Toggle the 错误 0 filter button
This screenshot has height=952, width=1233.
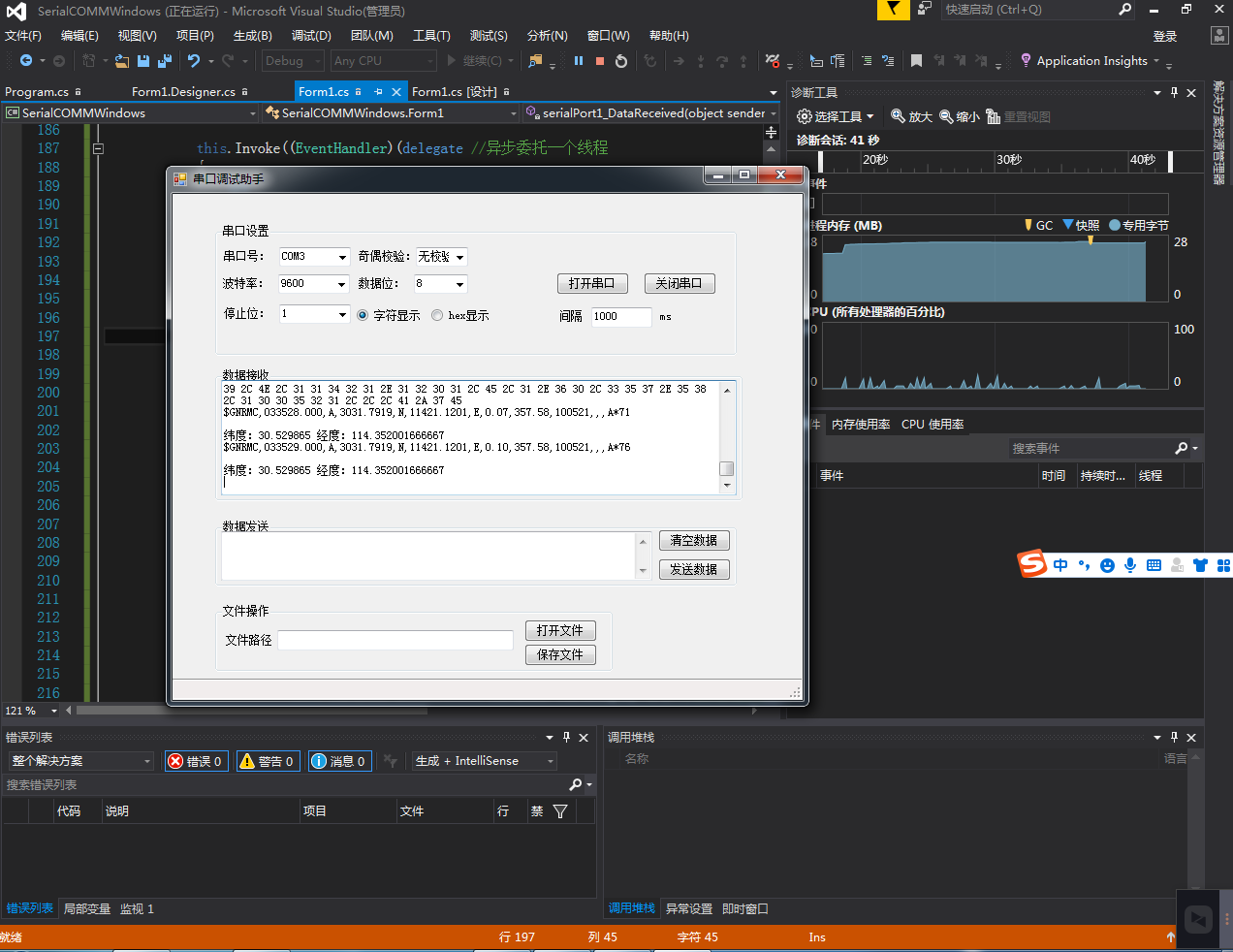point(197,761)
